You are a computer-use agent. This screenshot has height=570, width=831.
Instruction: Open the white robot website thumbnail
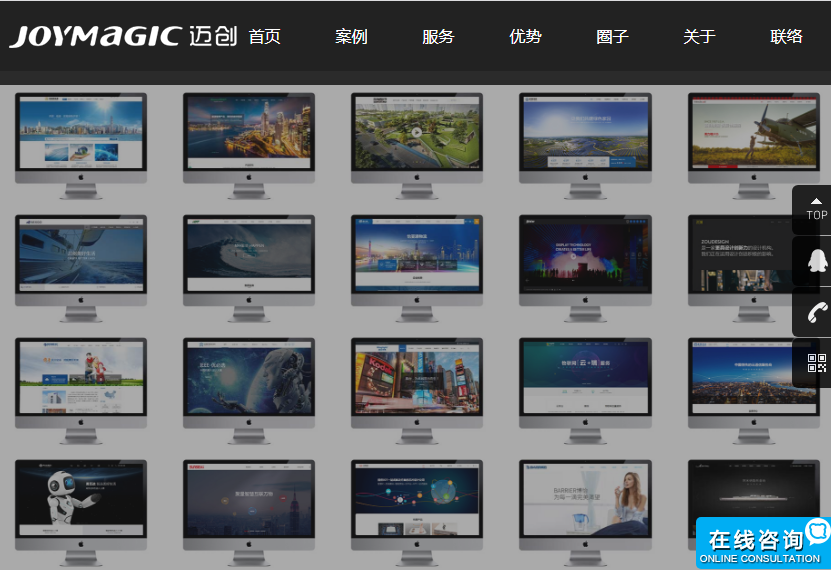click(x=81, y=500)
